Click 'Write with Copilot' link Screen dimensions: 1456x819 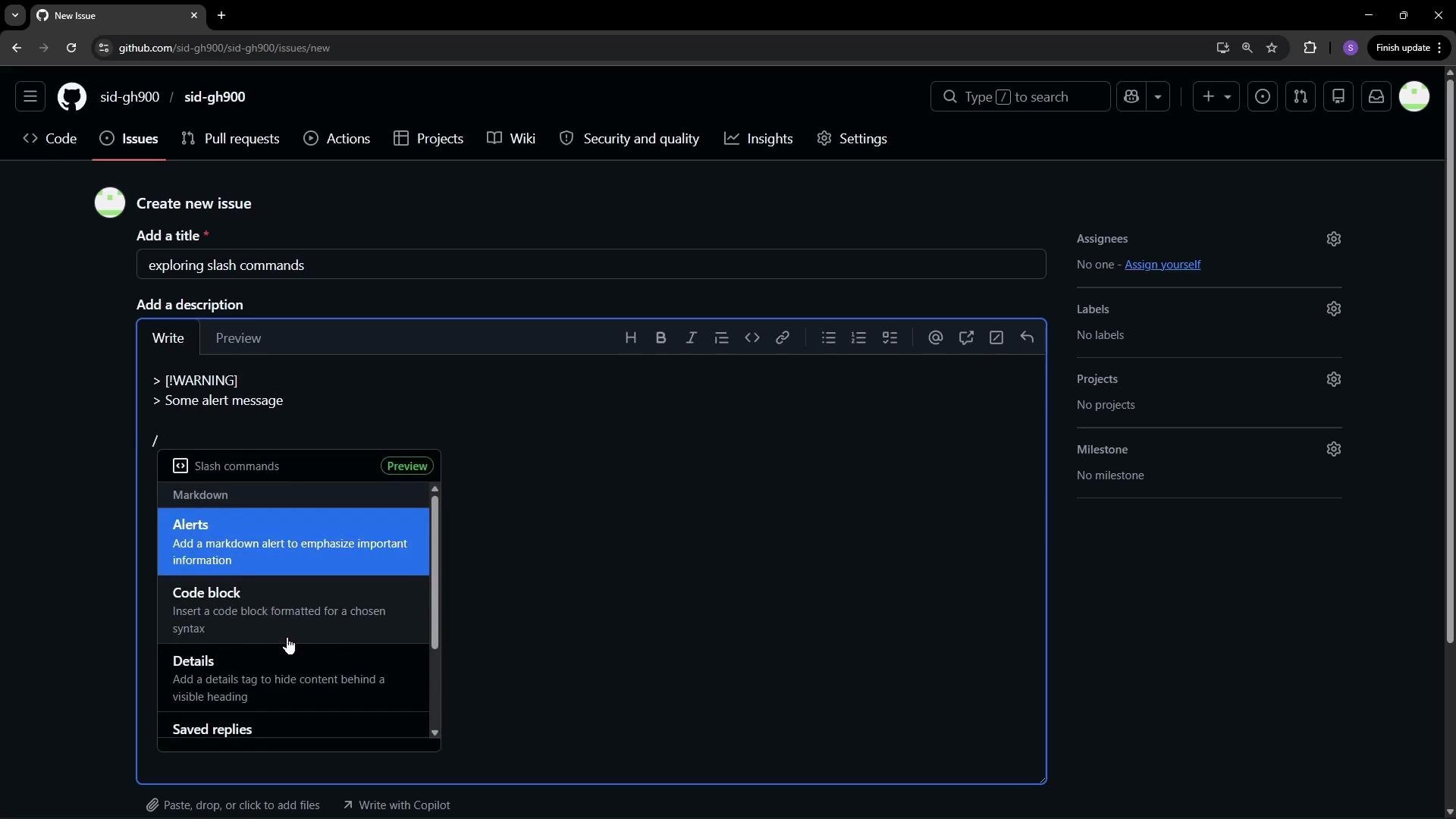[397, 805]
